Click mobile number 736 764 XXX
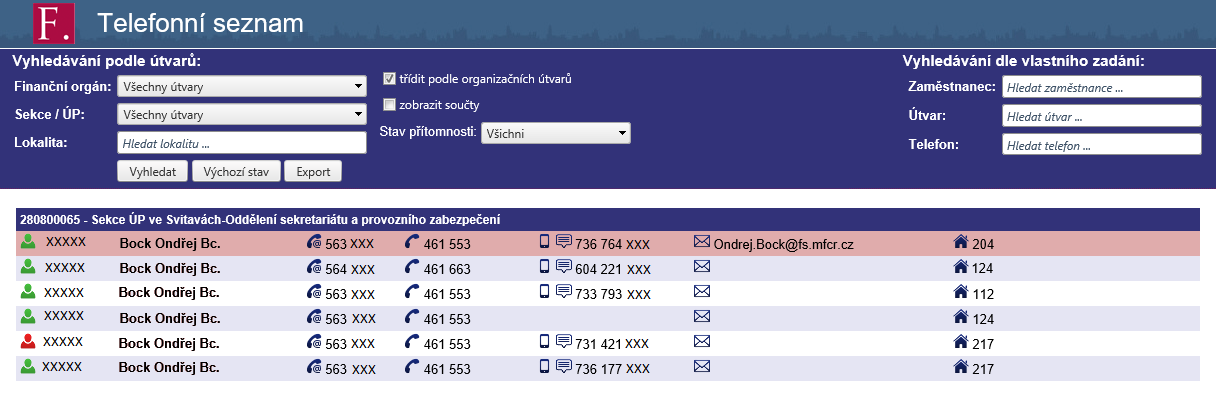 coord(612,244)
